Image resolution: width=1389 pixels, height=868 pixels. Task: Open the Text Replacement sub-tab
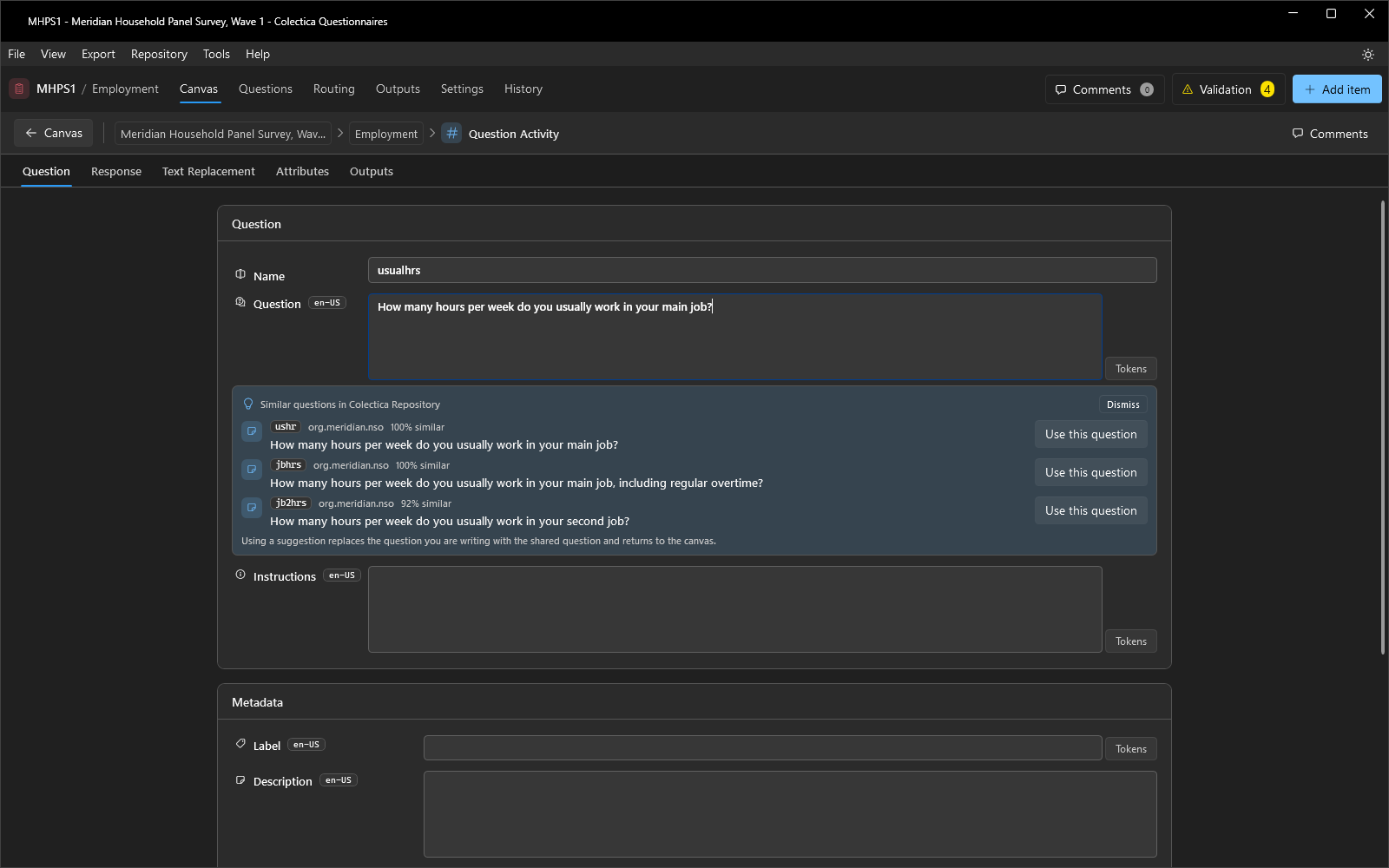[x=208, y=171]
